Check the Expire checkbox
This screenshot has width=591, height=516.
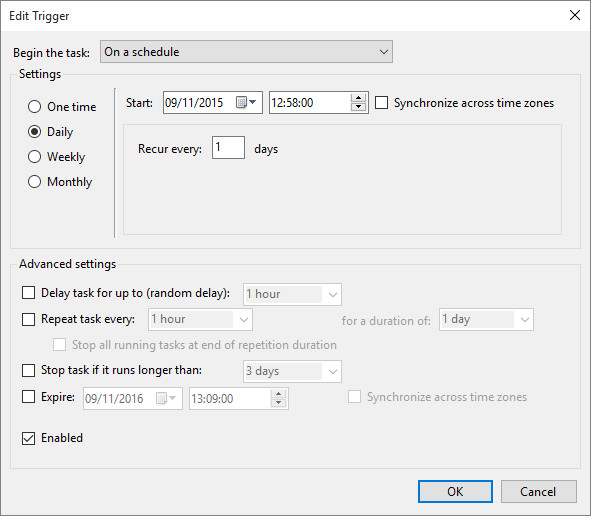click(29, 397)
